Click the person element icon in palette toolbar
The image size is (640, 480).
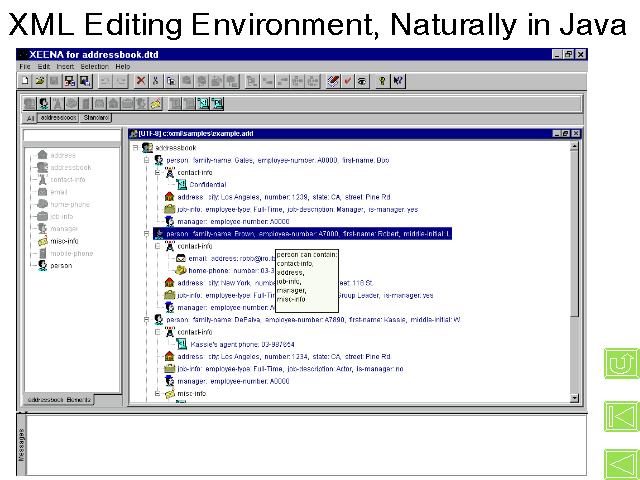pos(43,104)
